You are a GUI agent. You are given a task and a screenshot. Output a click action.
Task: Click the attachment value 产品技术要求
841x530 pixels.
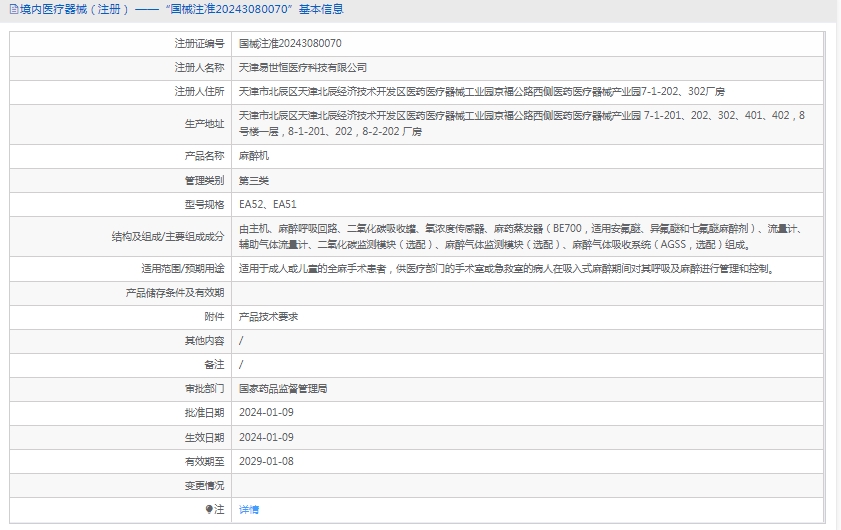(268, 316)
